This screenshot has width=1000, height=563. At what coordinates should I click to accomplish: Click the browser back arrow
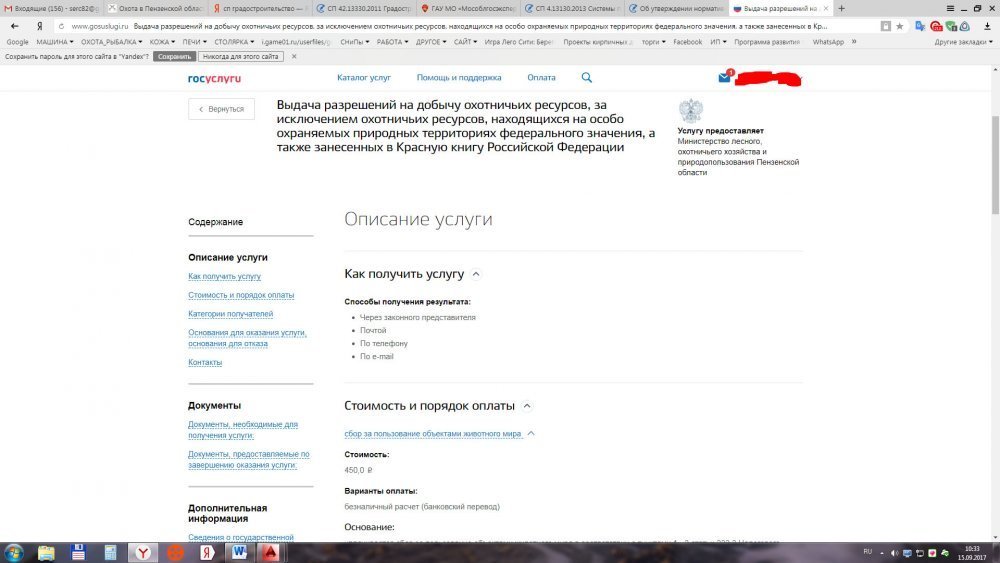(x=15, y=26)
